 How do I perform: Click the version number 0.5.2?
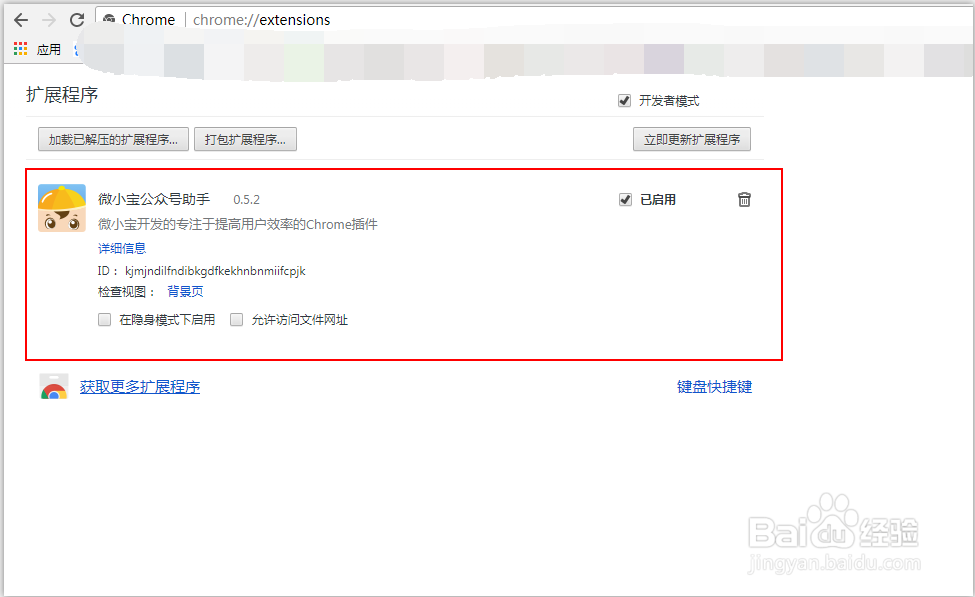pos(246,200)
